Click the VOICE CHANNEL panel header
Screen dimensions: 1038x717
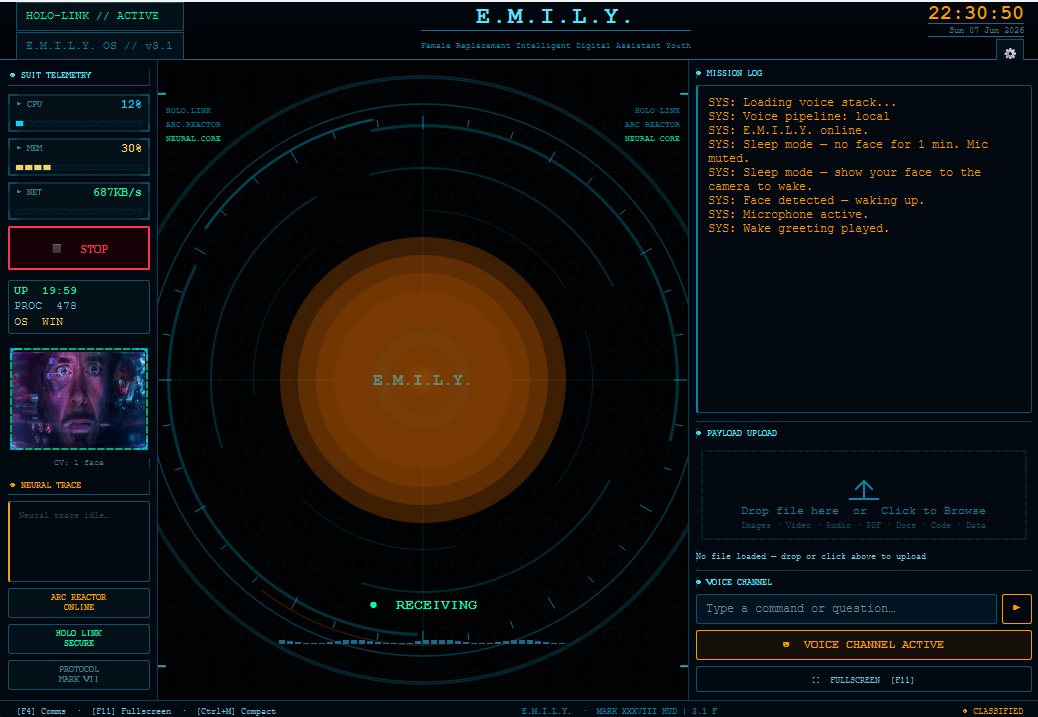point(739,582)
